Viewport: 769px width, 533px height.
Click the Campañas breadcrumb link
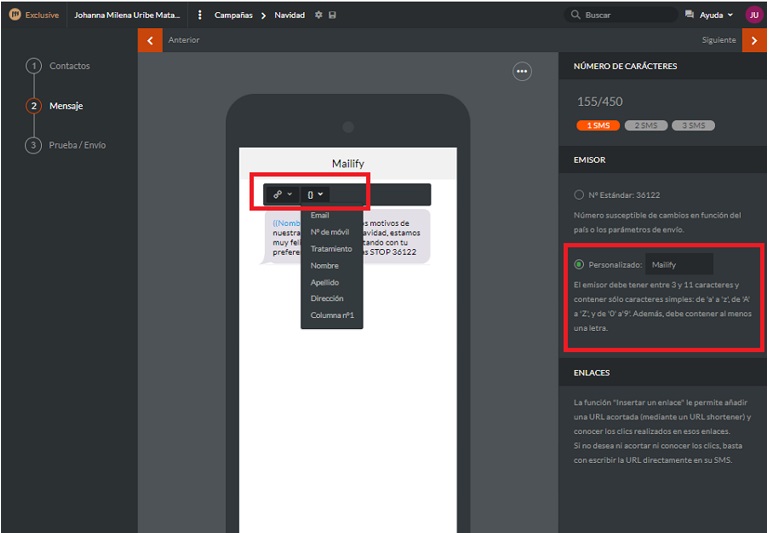(233, 15)
